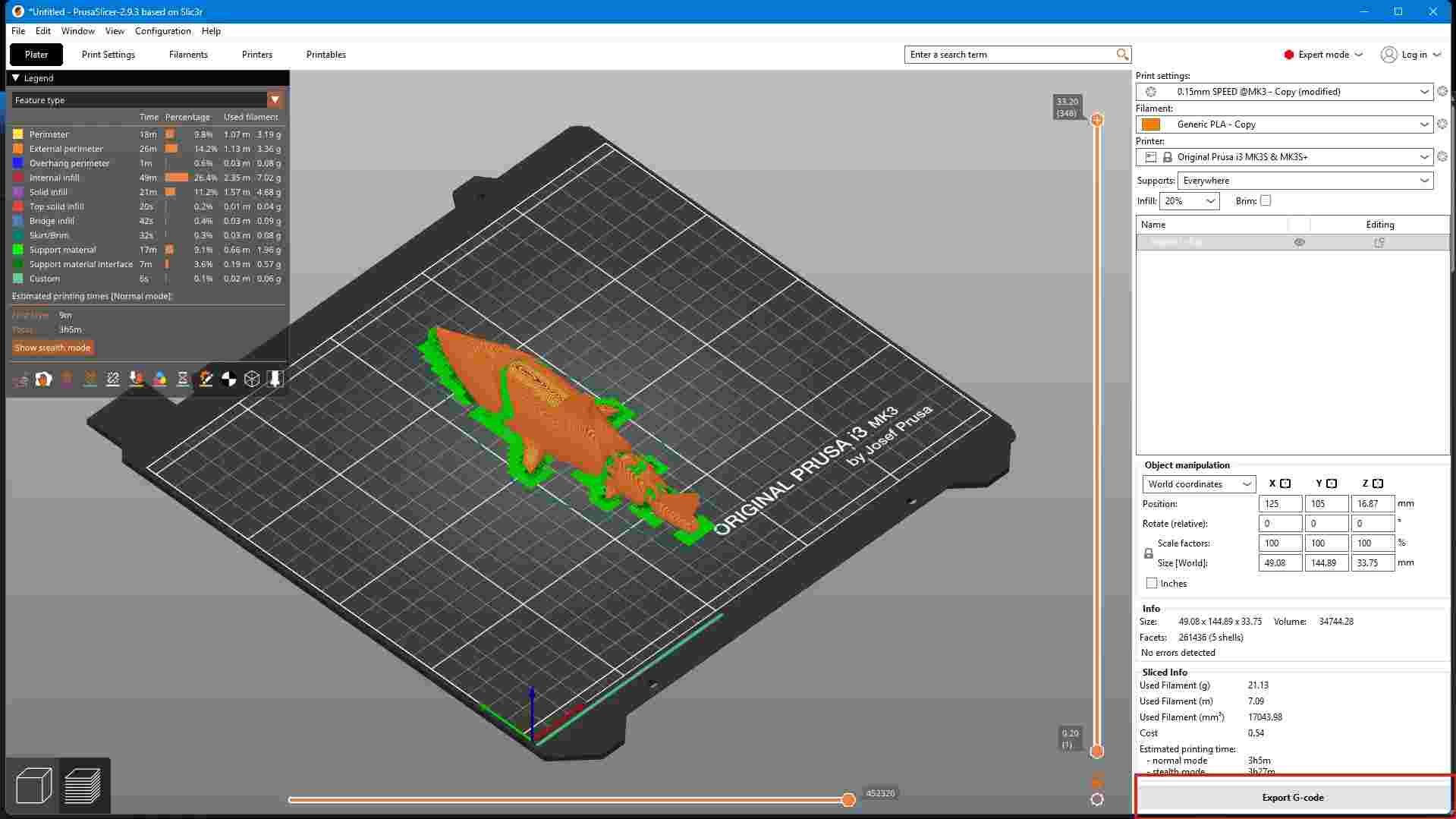The image size is (1456, 819).
Task: Open the Printer preset dropdown
Action: click(x=1285, y=157)
